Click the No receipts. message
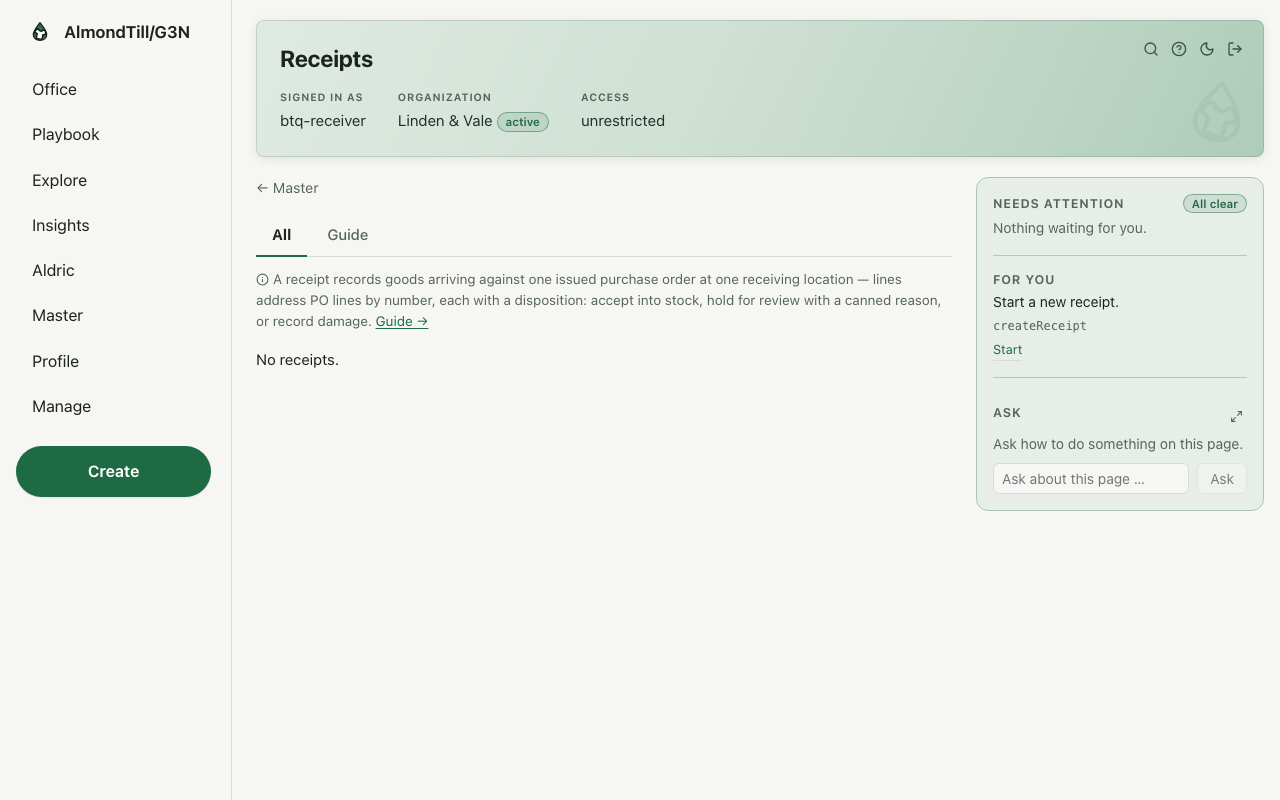The height and width of the screenshot is (800, 1280). [x=297, y=360]
